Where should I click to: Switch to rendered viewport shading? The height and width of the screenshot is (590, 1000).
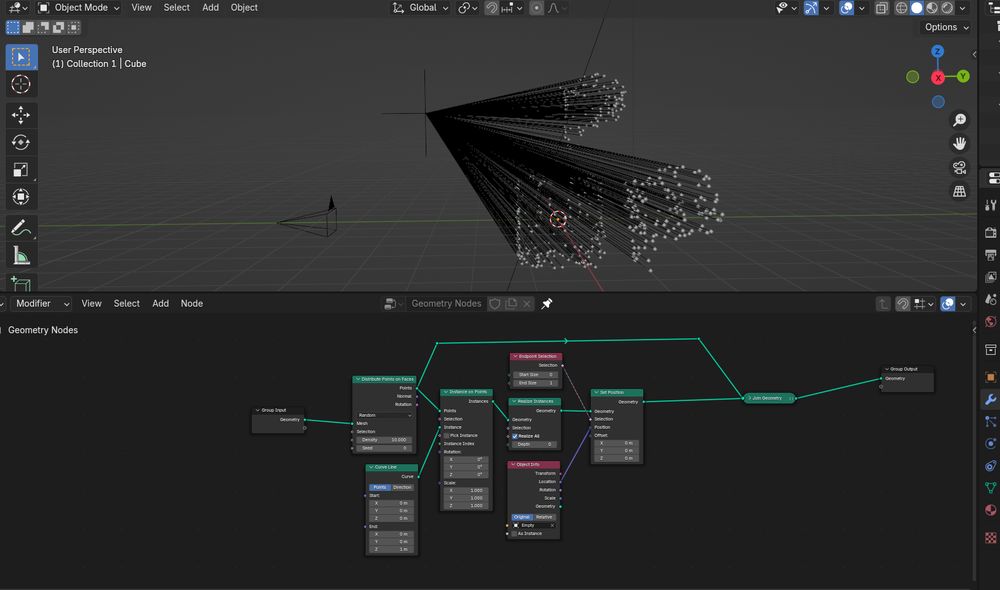pyautogui.click(x=948, y=8)
